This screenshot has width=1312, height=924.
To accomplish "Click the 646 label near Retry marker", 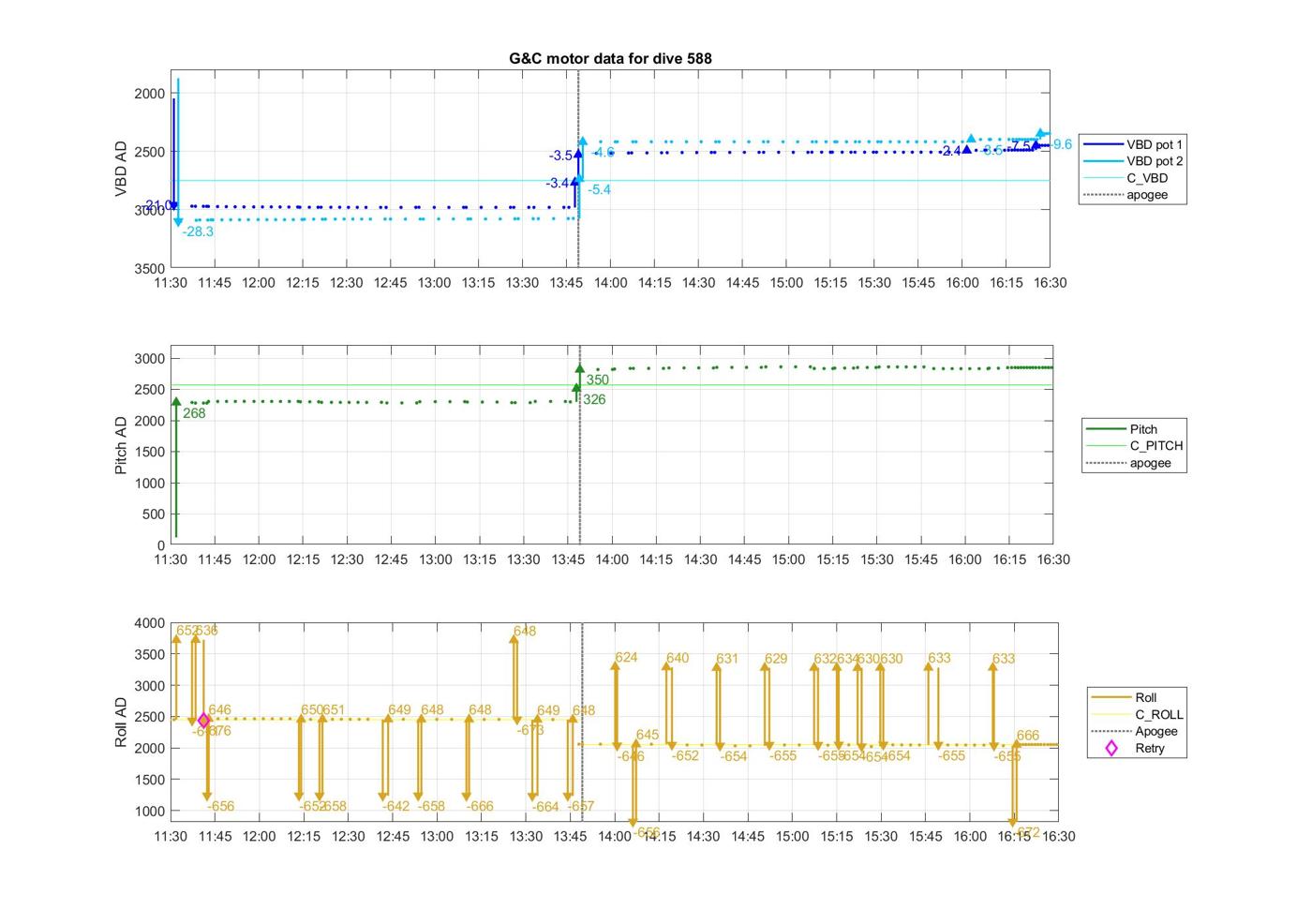I will [x=219, y=709].
